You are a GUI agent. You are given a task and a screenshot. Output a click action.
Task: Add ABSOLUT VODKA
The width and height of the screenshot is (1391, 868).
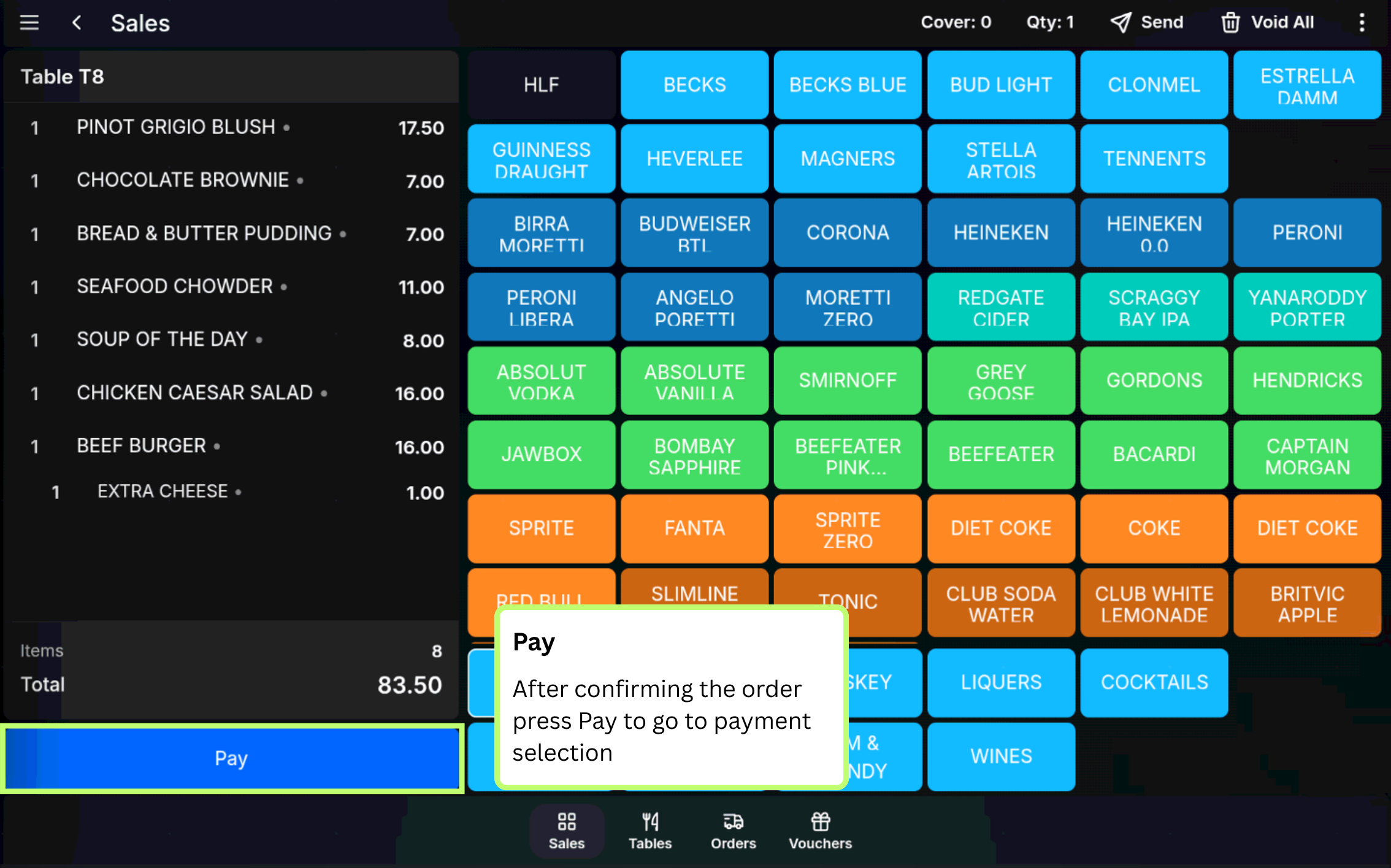[542, 381]
